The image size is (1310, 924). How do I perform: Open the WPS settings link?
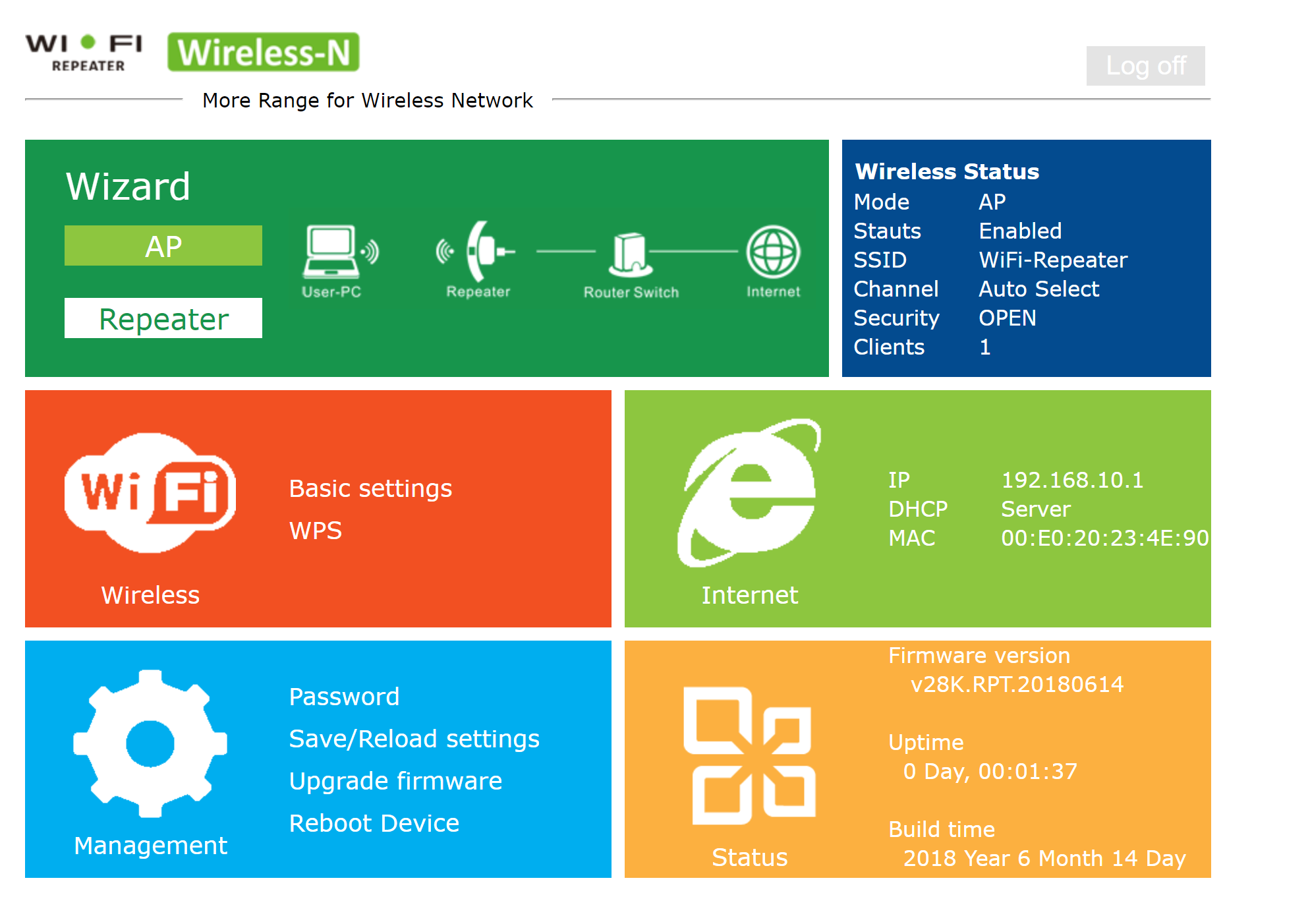pos(316,531)
